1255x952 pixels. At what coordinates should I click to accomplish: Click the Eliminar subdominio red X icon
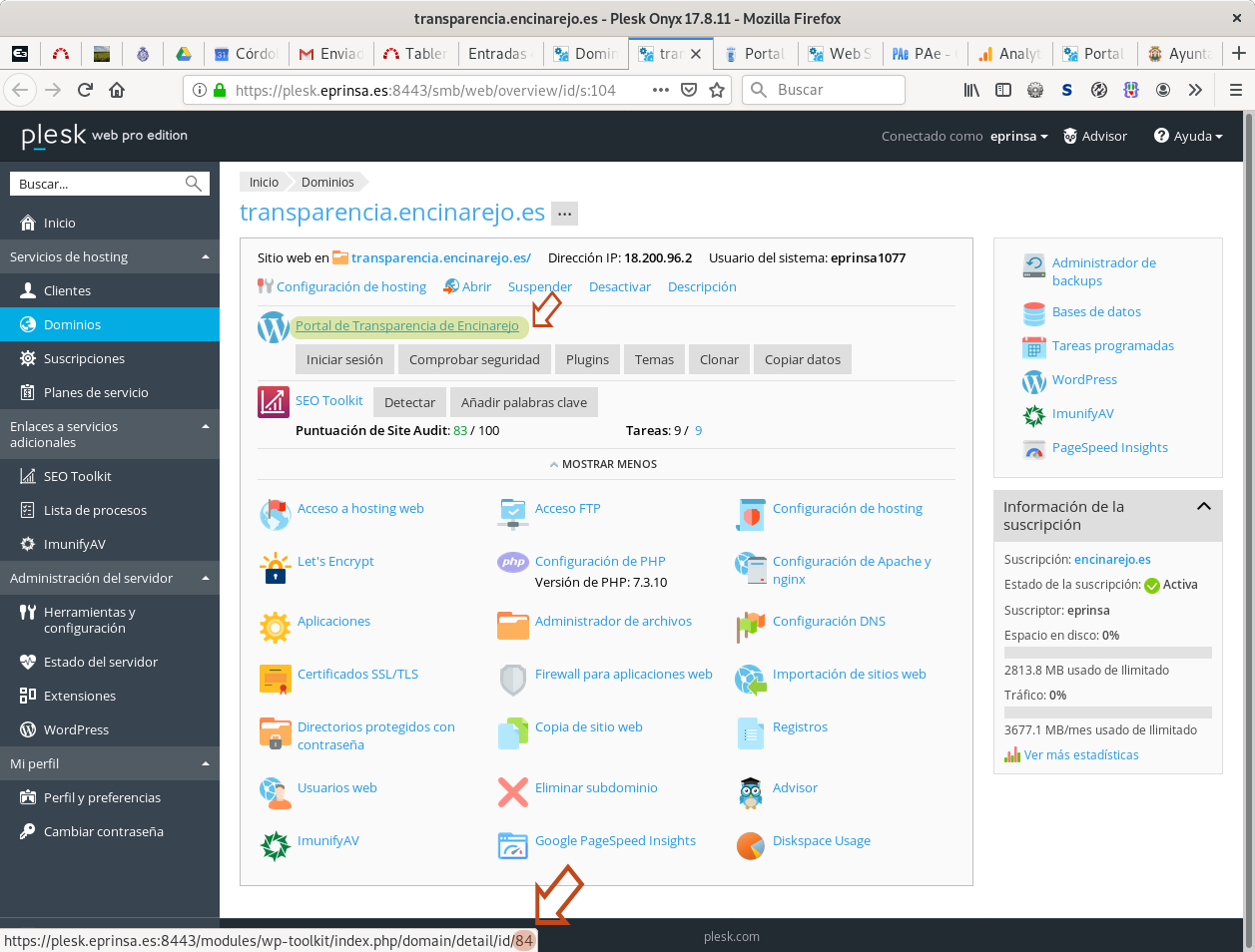[x=512, y=793]
